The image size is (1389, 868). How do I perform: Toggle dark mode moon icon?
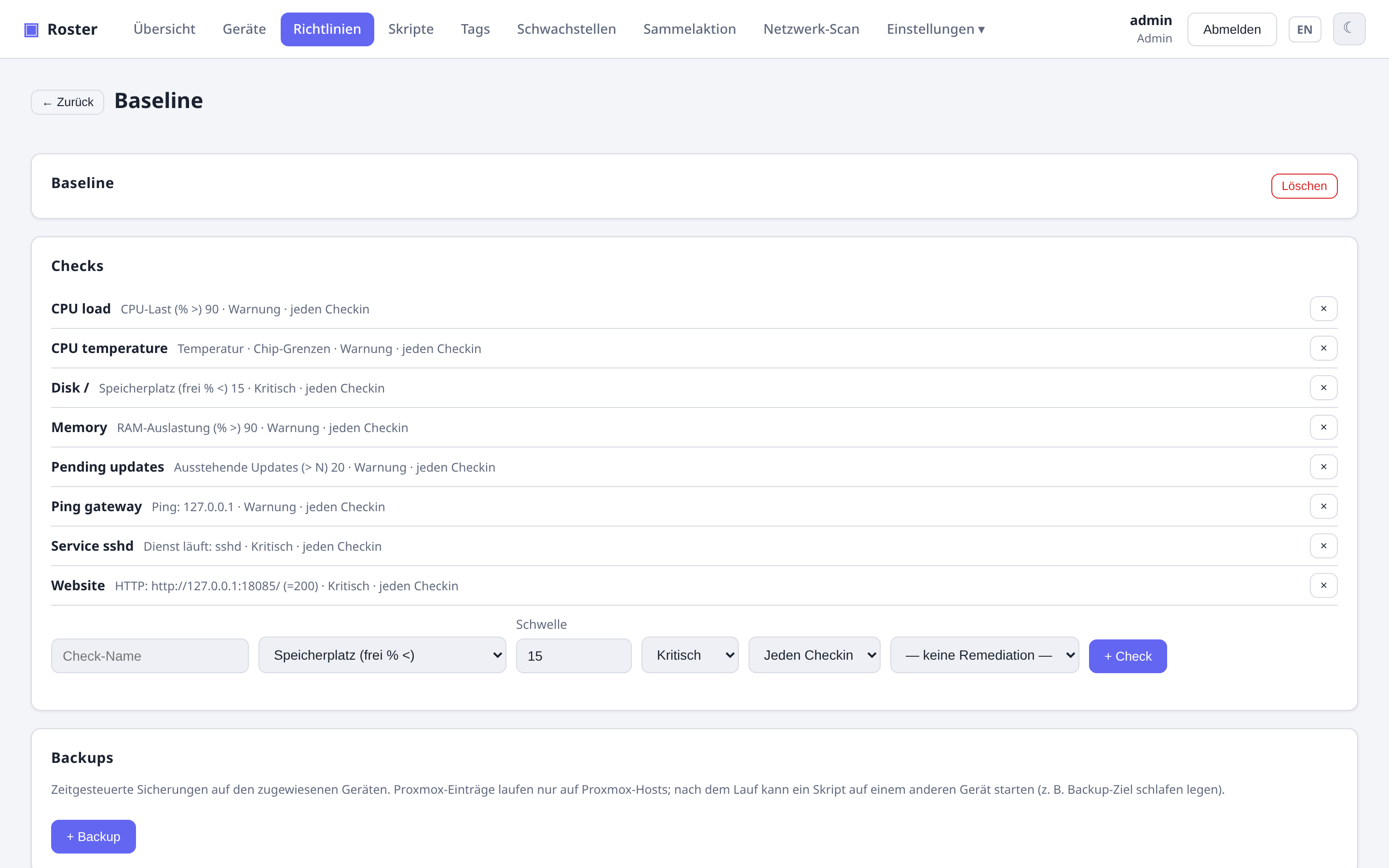pyautogui.click(x=1349, y=29)
